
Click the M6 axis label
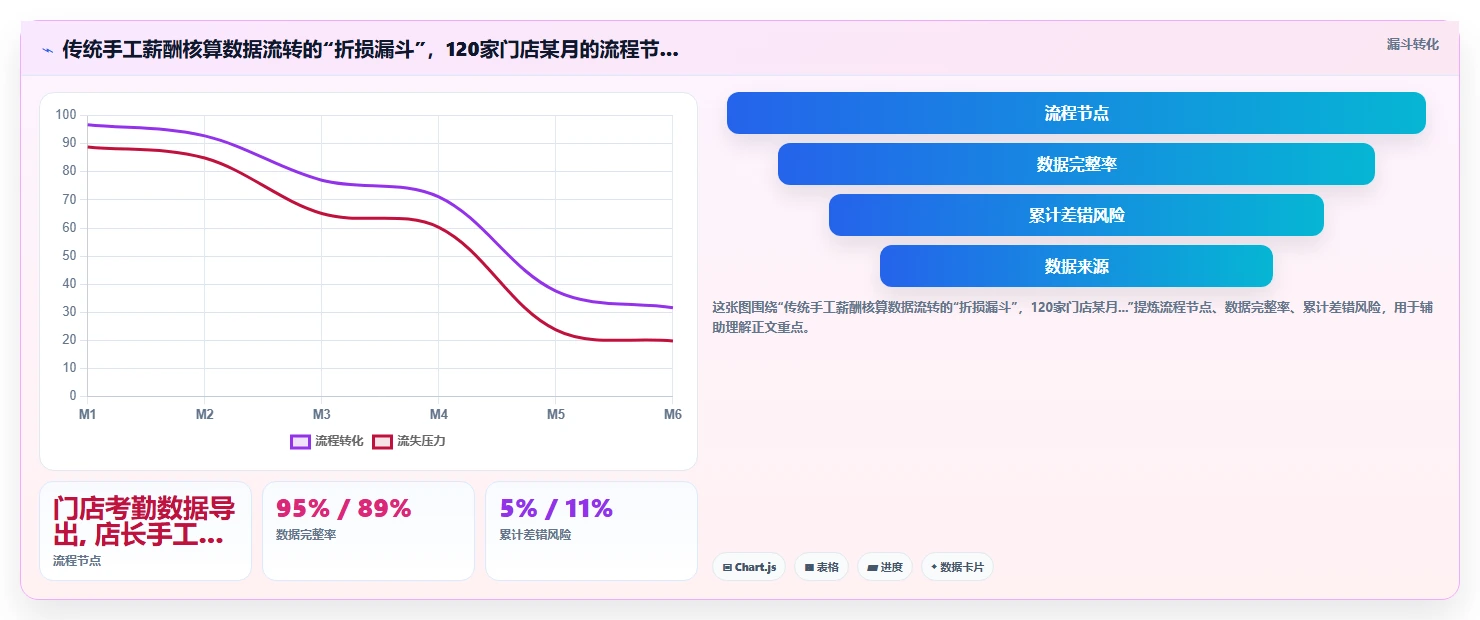click(672, 414)
